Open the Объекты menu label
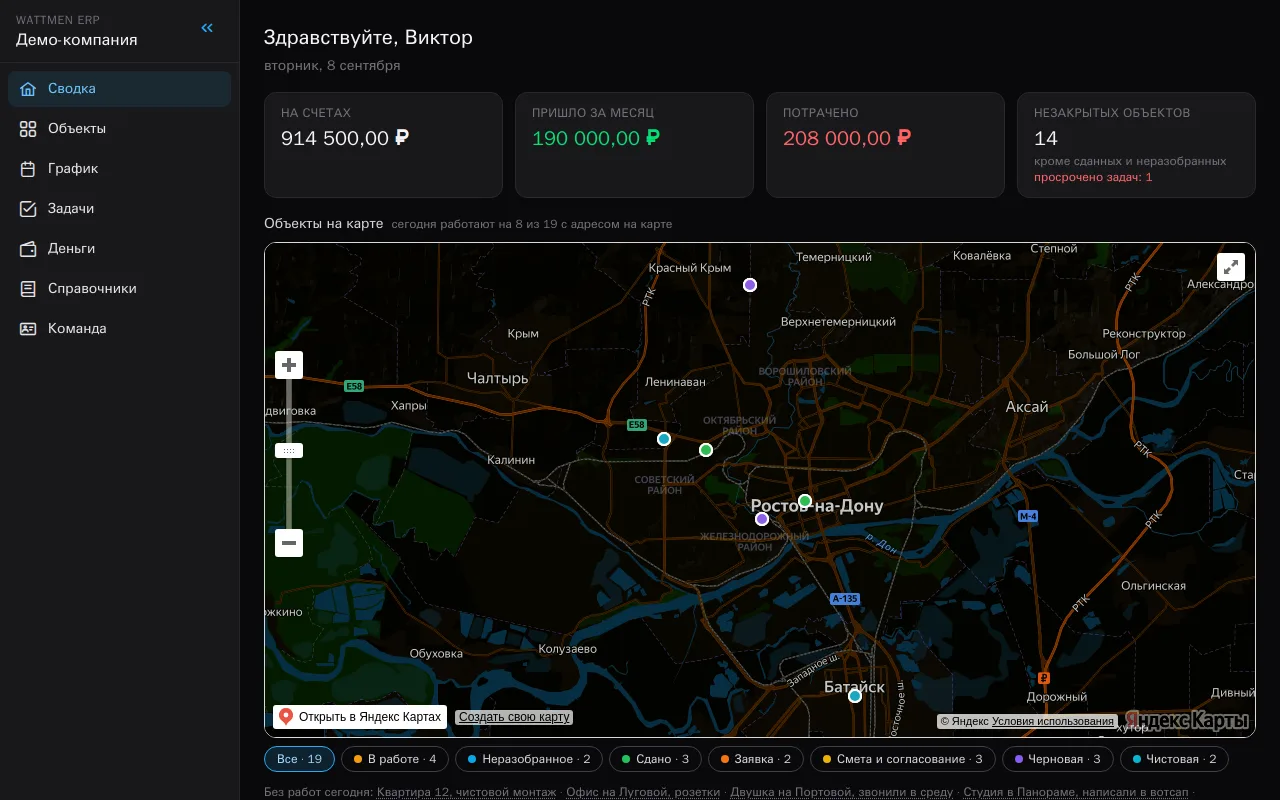 pyautogui.click(x=77, y=128)
